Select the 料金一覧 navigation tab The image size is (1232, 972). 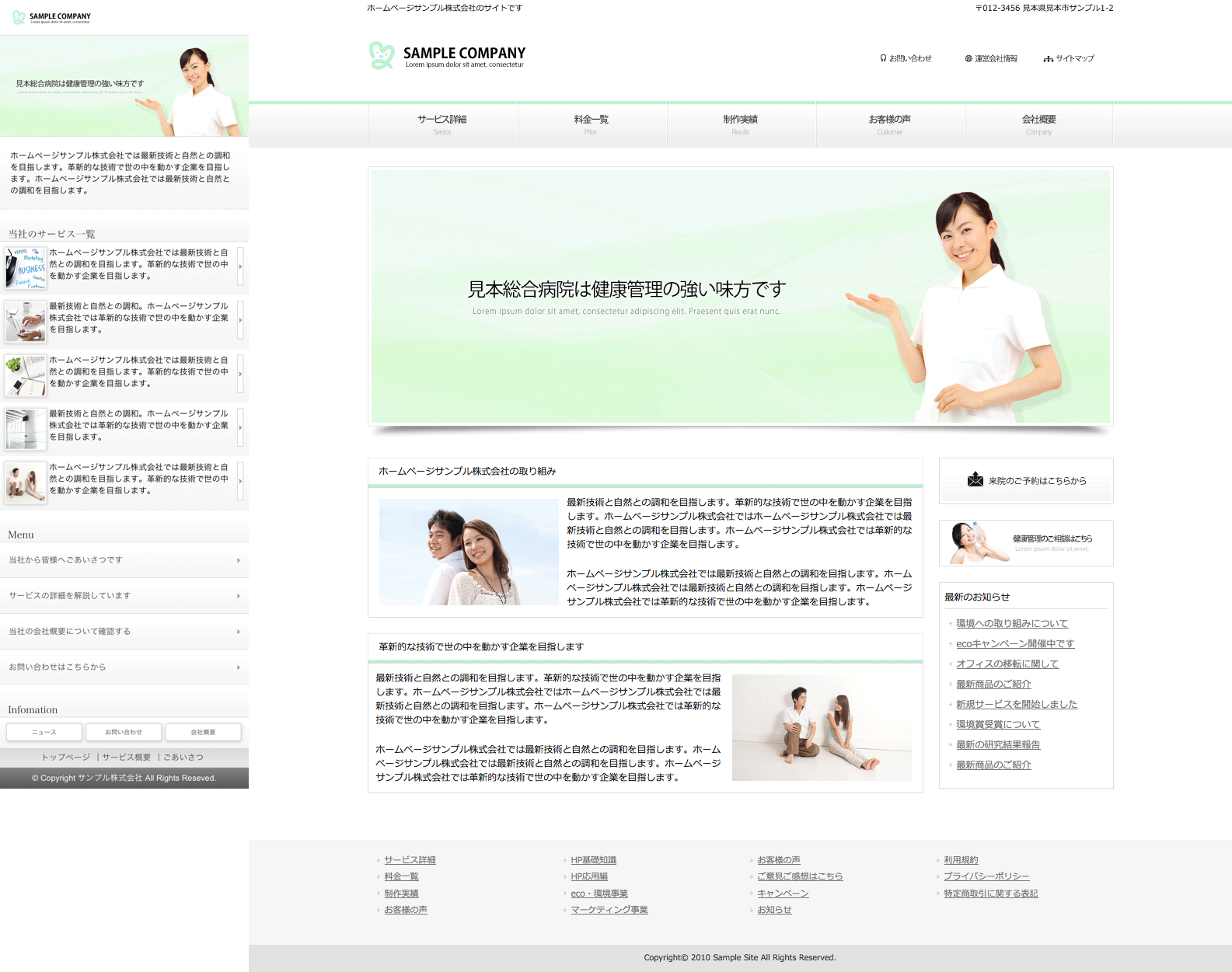click(592, 124)
